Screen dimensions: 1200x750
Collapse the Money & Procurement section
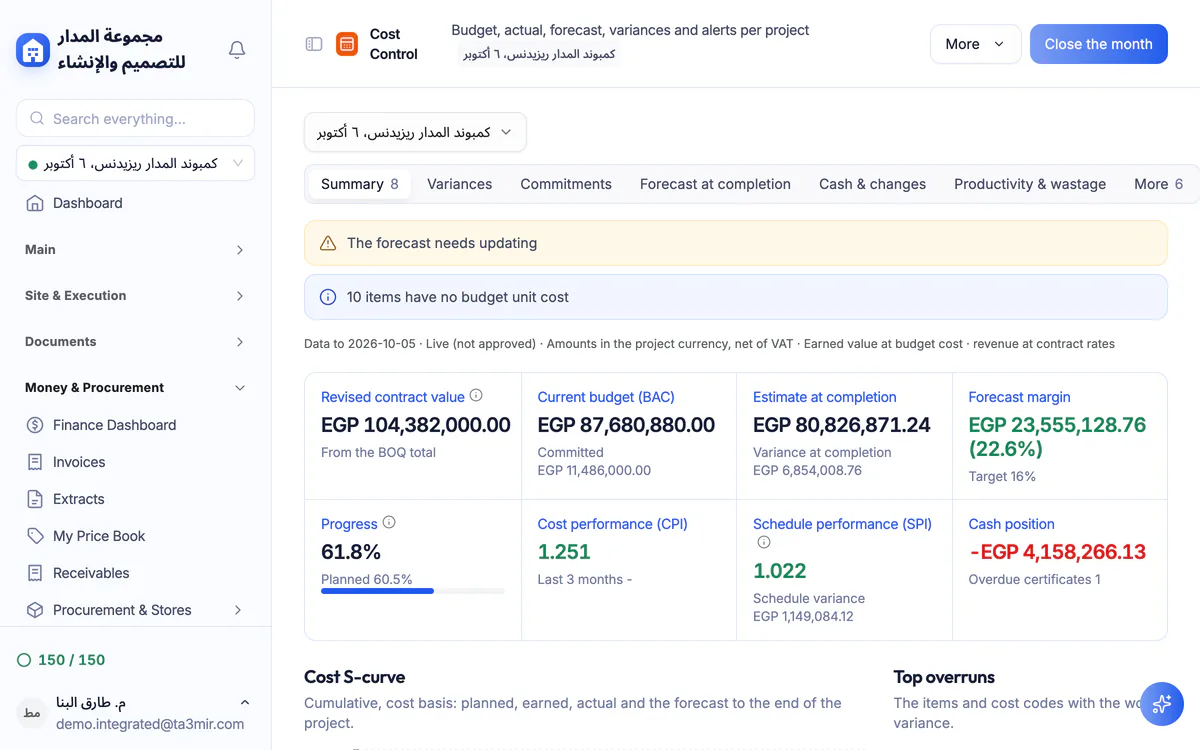click(x=135, y=388)
